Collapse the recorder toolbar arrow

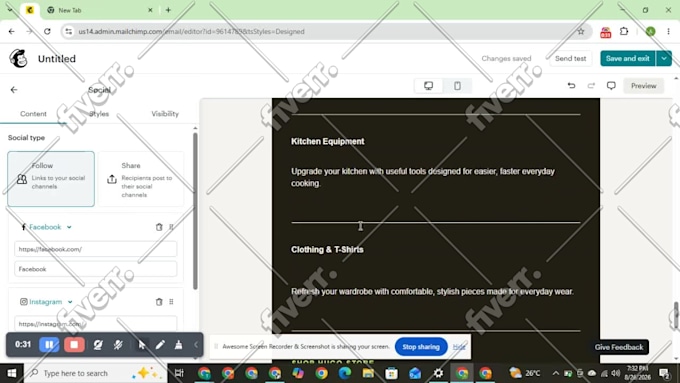tap(196, 345)
